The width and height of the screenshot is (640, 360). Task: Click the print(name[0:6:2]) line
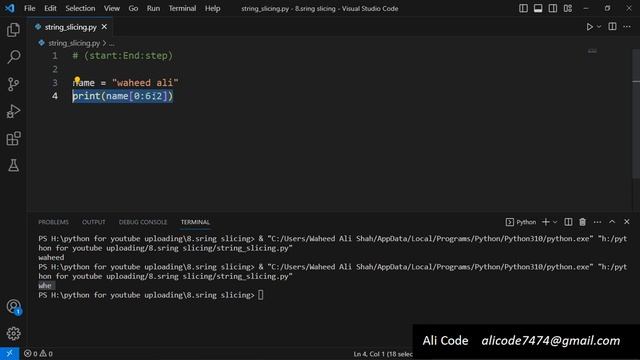click(122, 96)
